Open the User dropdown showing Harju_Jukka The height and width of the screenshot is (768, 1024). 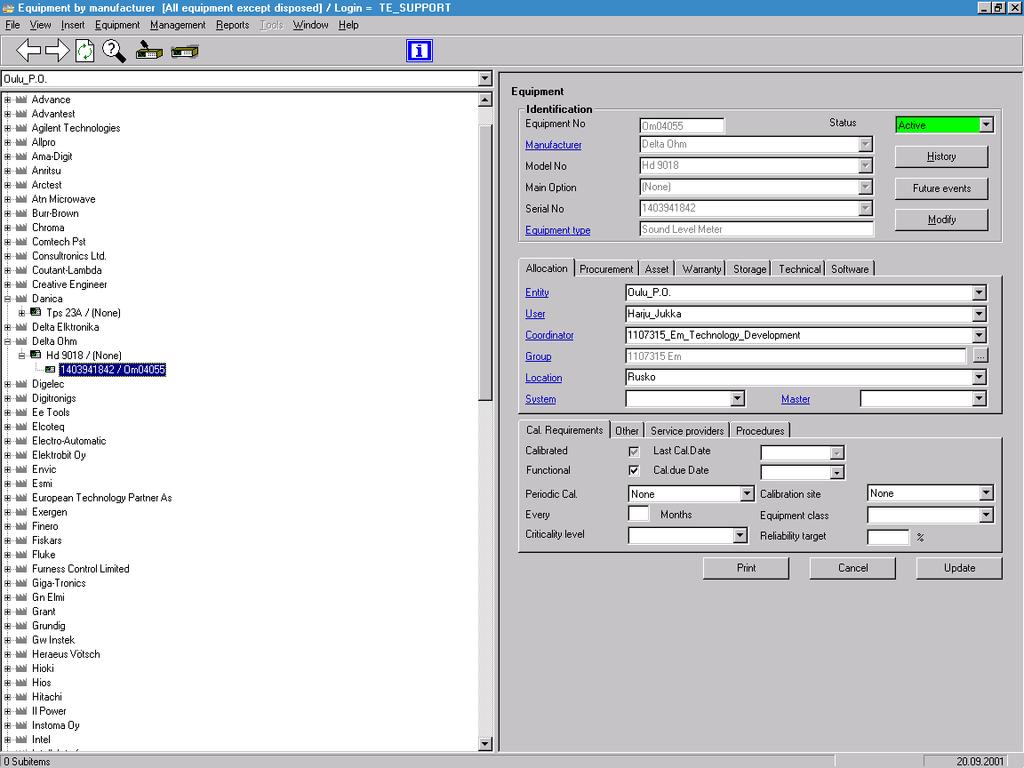click(x=979, y=314)
